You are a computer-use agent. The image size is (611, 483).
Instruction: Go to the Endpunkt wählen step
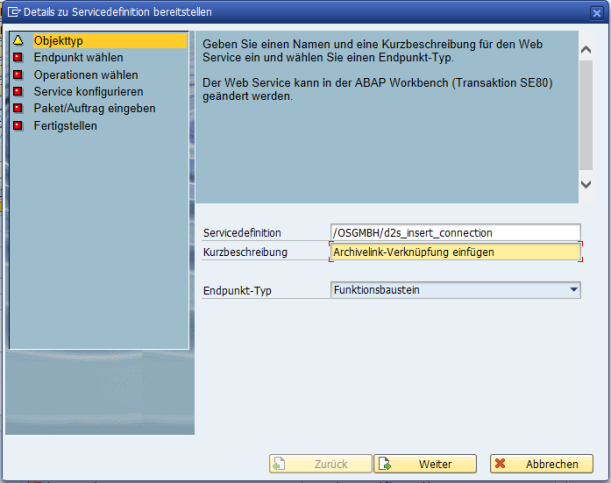coord(78,58)
